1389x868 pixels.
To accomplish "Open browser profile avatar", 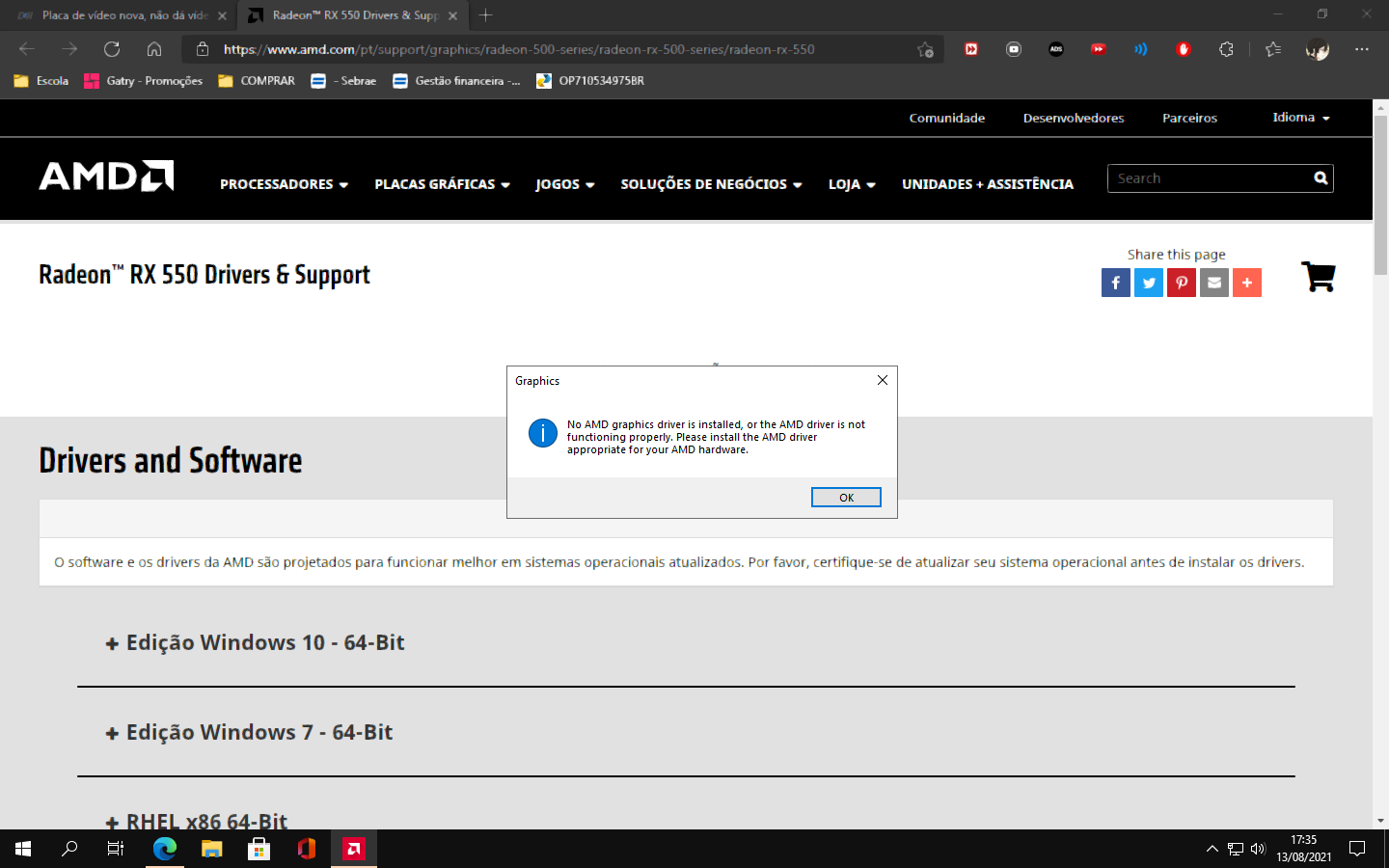I will coord(1317,49).
